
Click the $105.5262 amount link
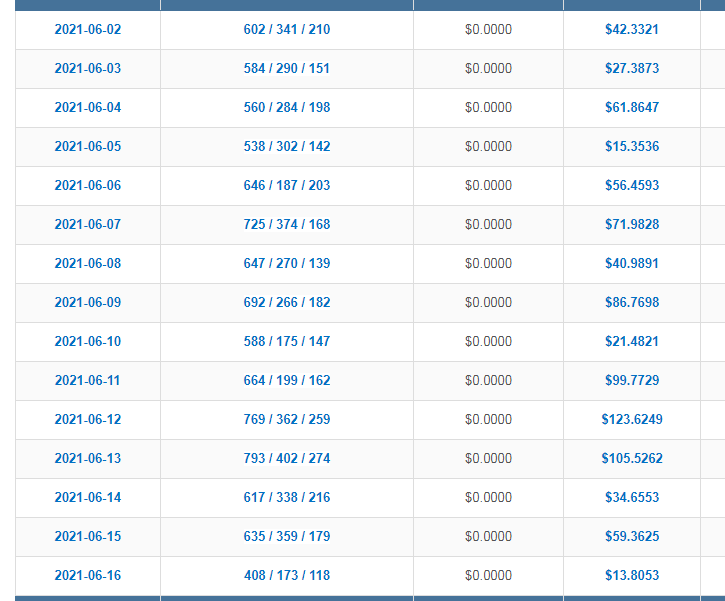632,459
